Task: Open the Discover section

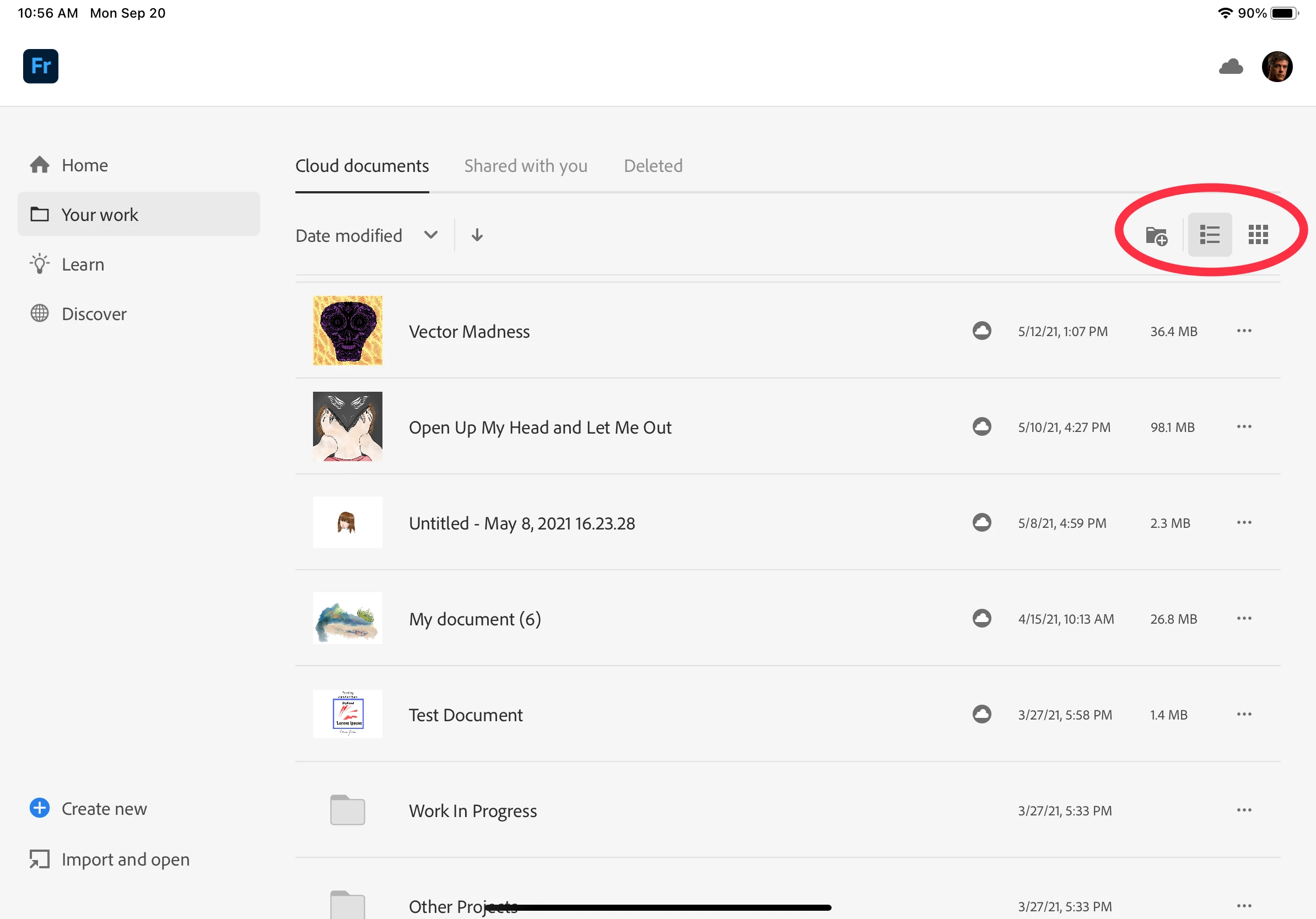Action: [x=94, y=314]
